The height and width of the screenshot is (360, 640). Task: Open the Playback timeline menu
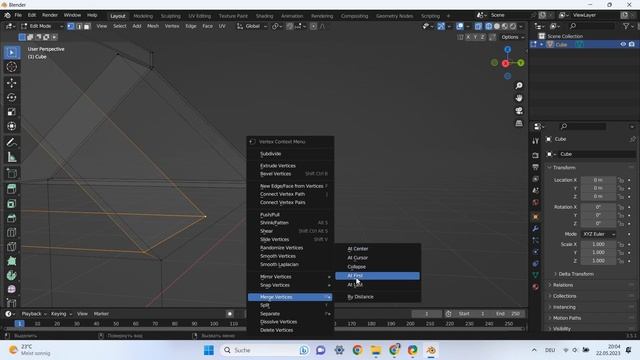[34, 314]
